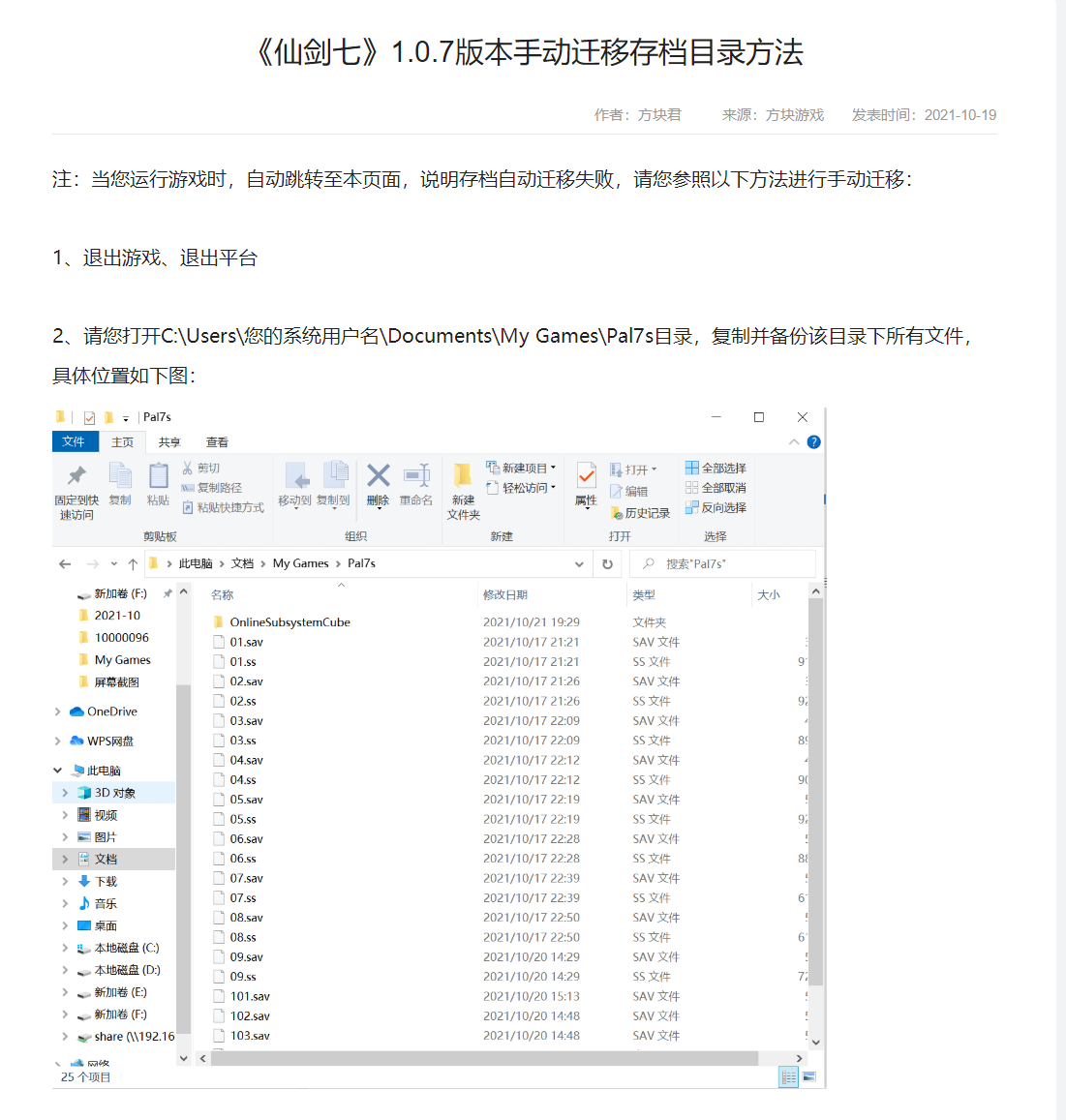1066x1120 pixels.
Task: Click the Up one level arrow
Action: (133, 564)
